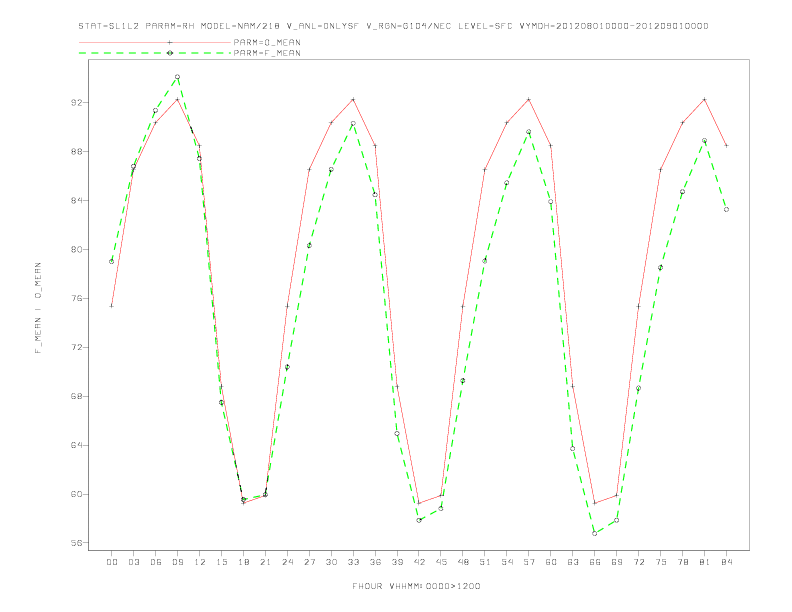Click the x-axis tick label 69

click(617, 562)
